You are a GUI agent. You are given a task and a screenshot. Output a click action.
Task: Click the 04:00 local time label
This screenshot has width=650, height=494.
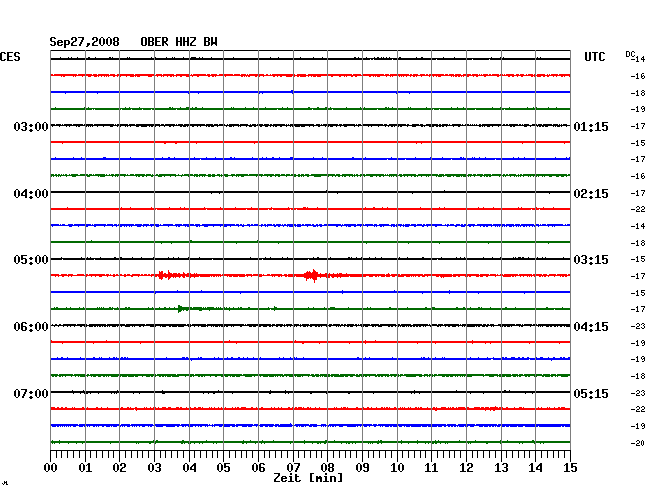coord(31,194)
